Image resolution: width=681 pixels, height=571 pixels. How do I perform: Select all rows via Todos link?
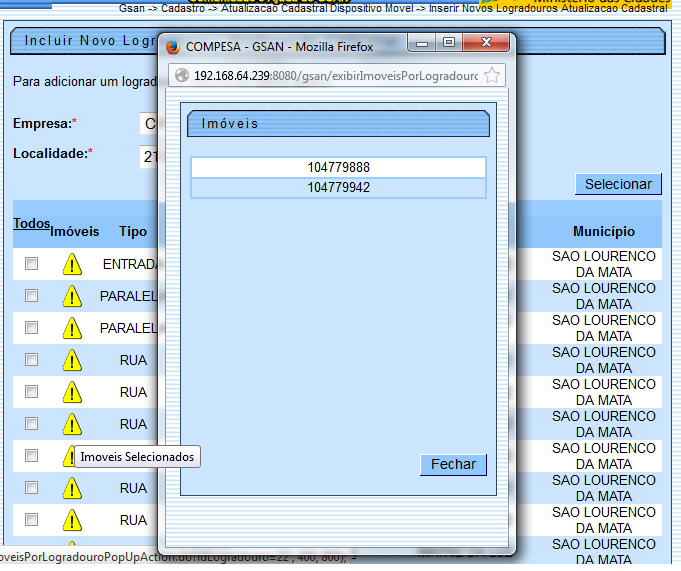(x=31, y=224)
